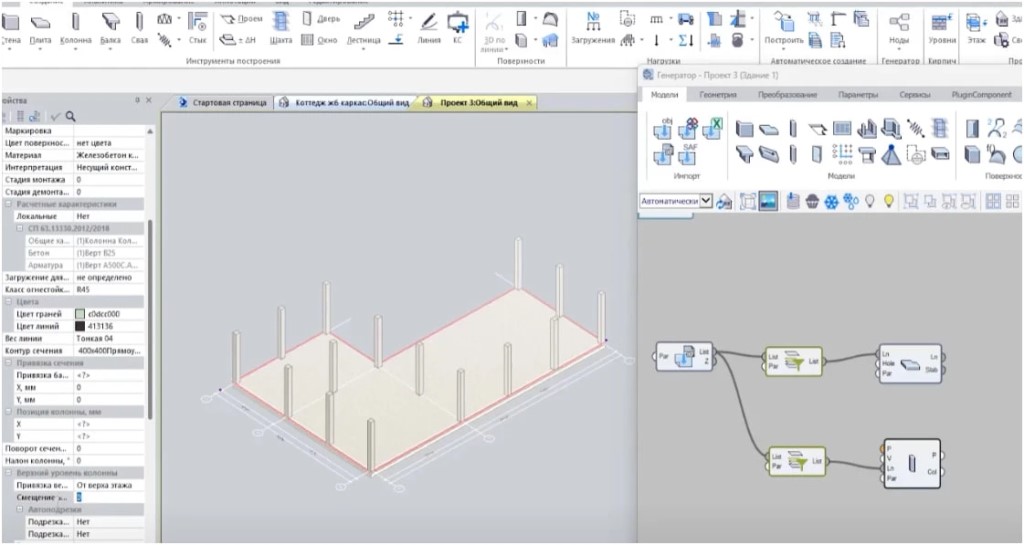Screen dimensions: 1024x545
Task: Click the Материал value Железобетон
Action: (x=108, y=155)
